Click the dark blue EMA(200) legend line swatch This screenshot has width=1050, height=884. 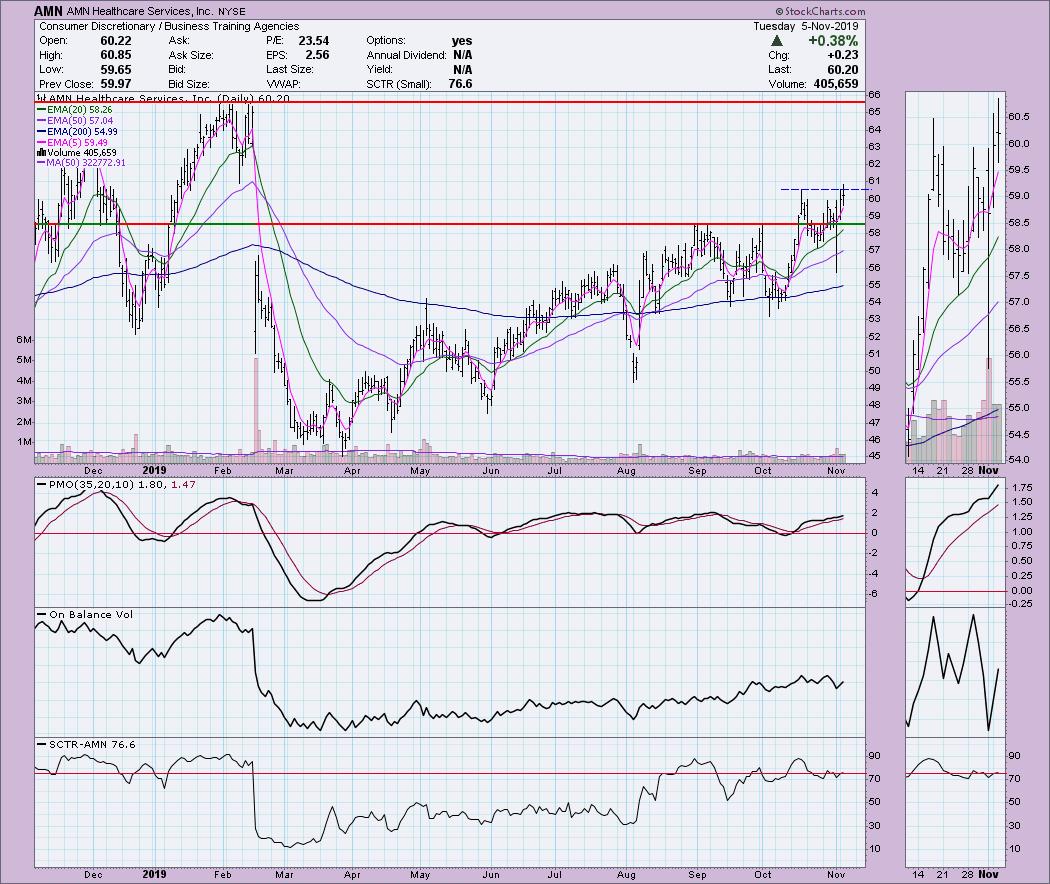pos(40,131)
